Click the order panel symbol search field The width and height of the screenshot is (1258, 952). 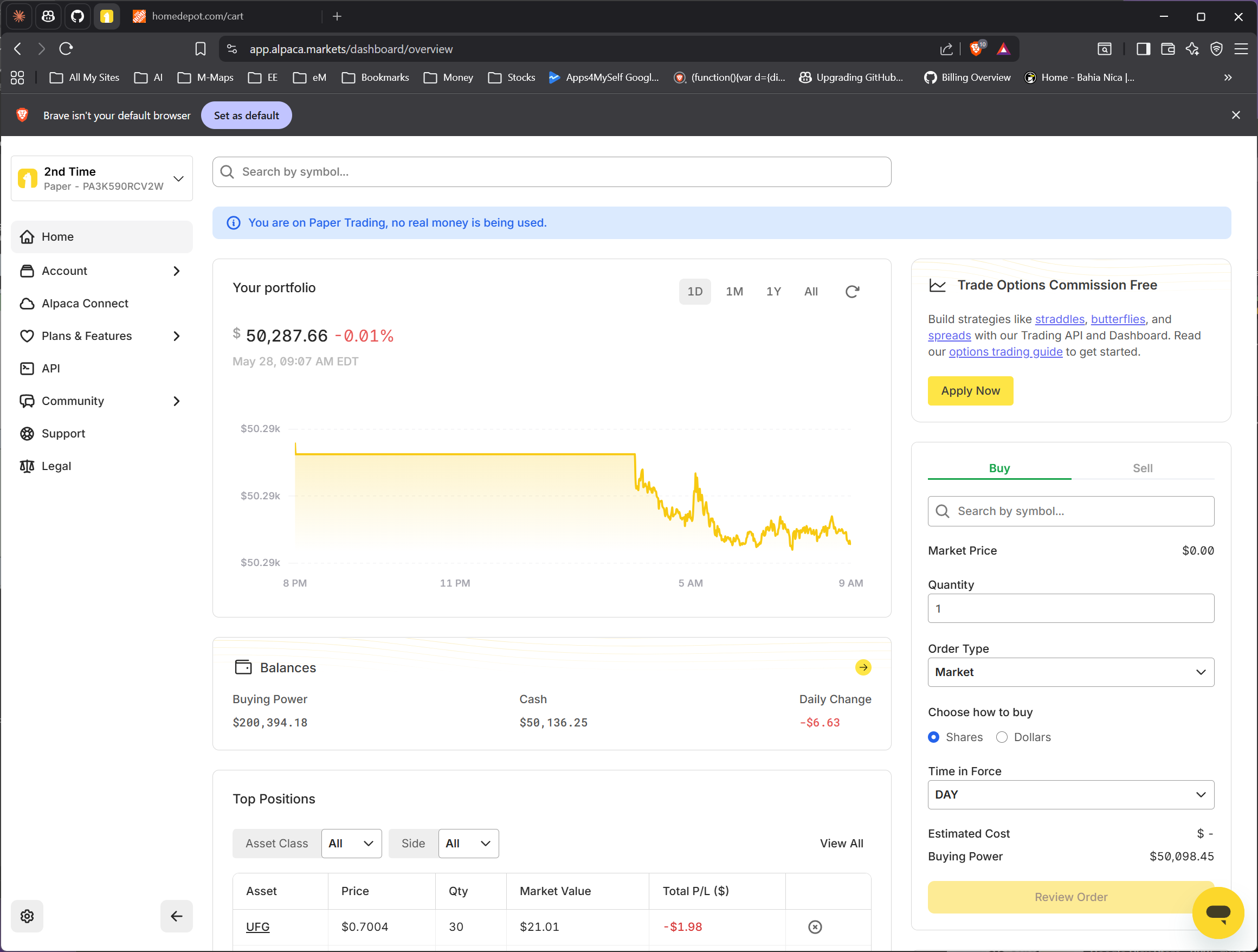(1070, 511)
